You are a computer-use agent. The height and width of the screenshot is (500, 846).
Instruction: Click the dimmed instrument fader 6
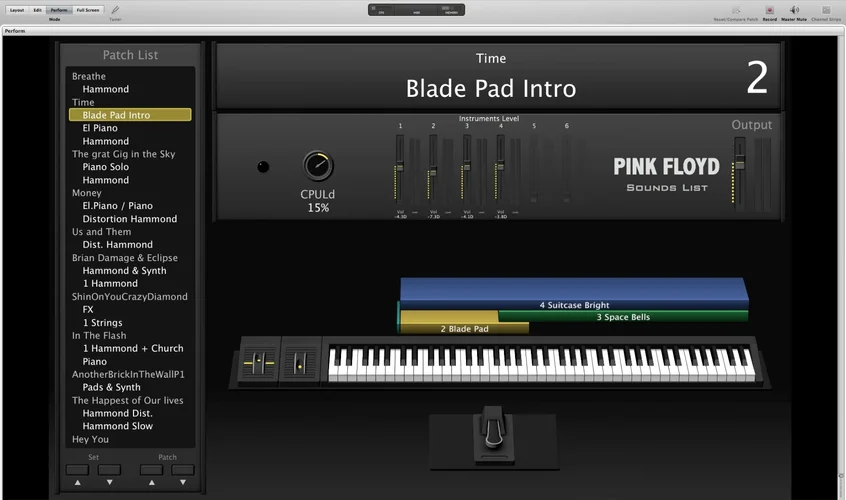click(x=567, y=169)
